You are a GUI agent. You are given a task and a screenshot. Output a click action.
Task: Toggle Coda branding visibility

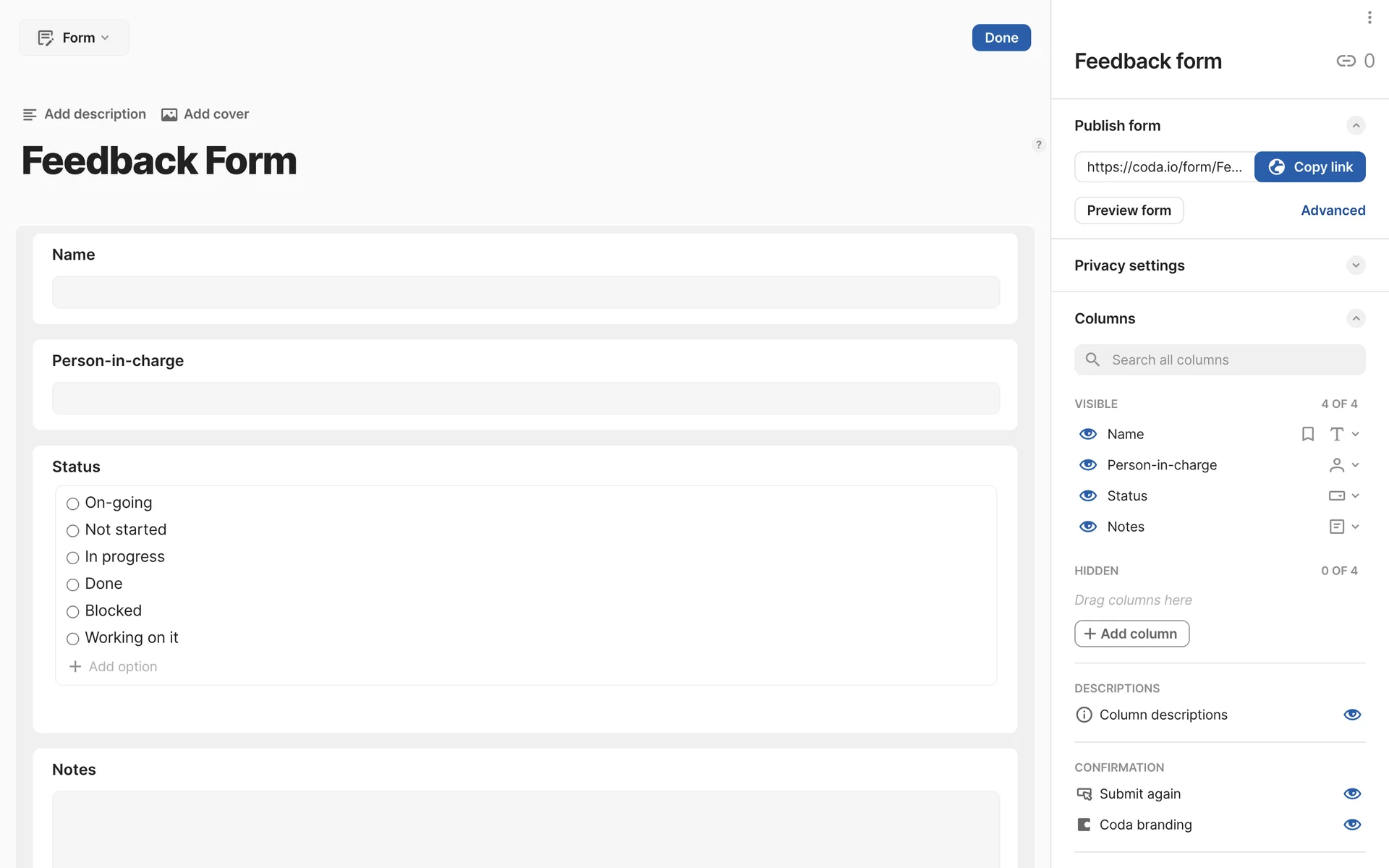point(1351,825)
